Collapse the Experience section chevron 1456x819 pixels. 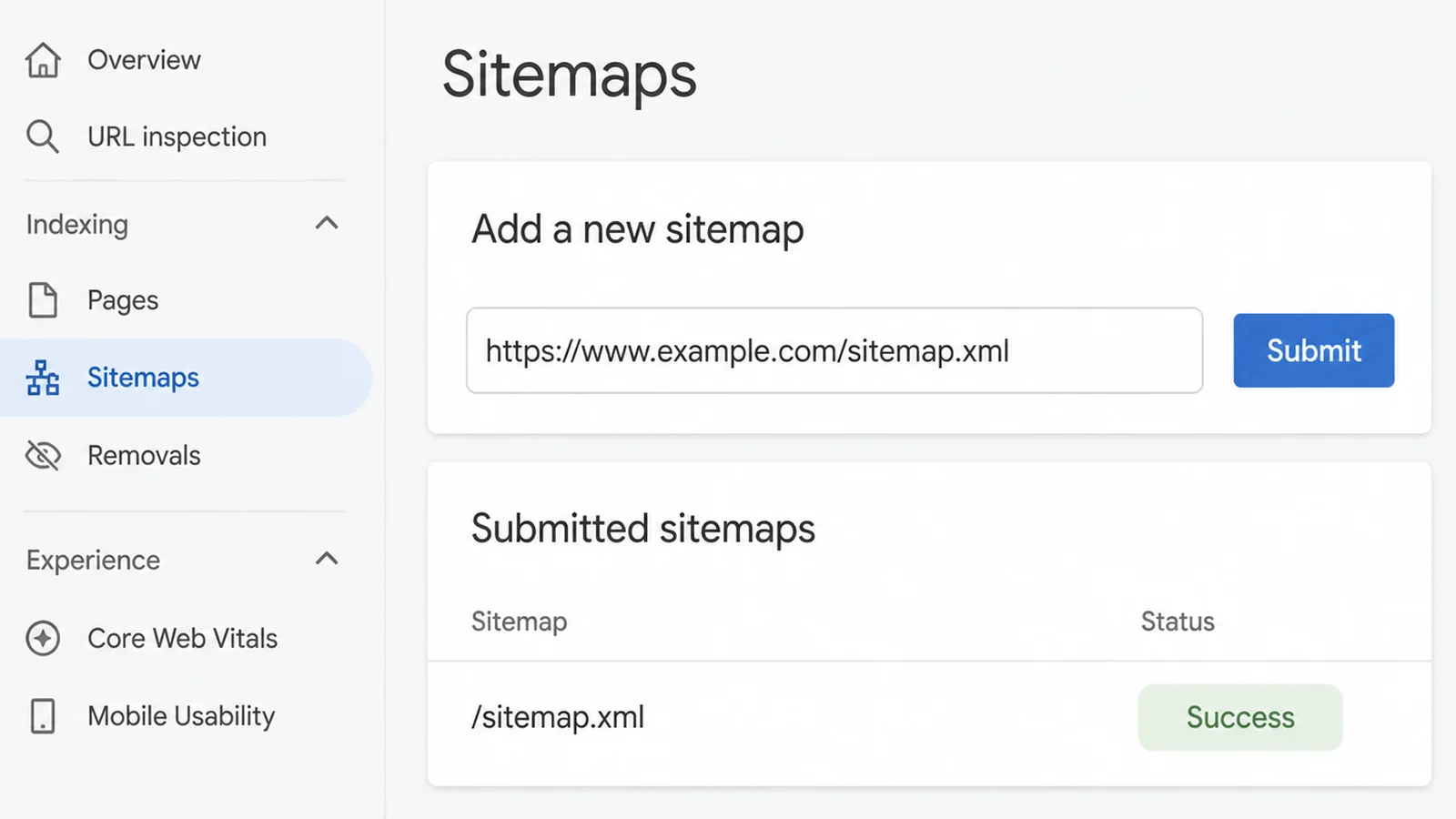[327, 559]
